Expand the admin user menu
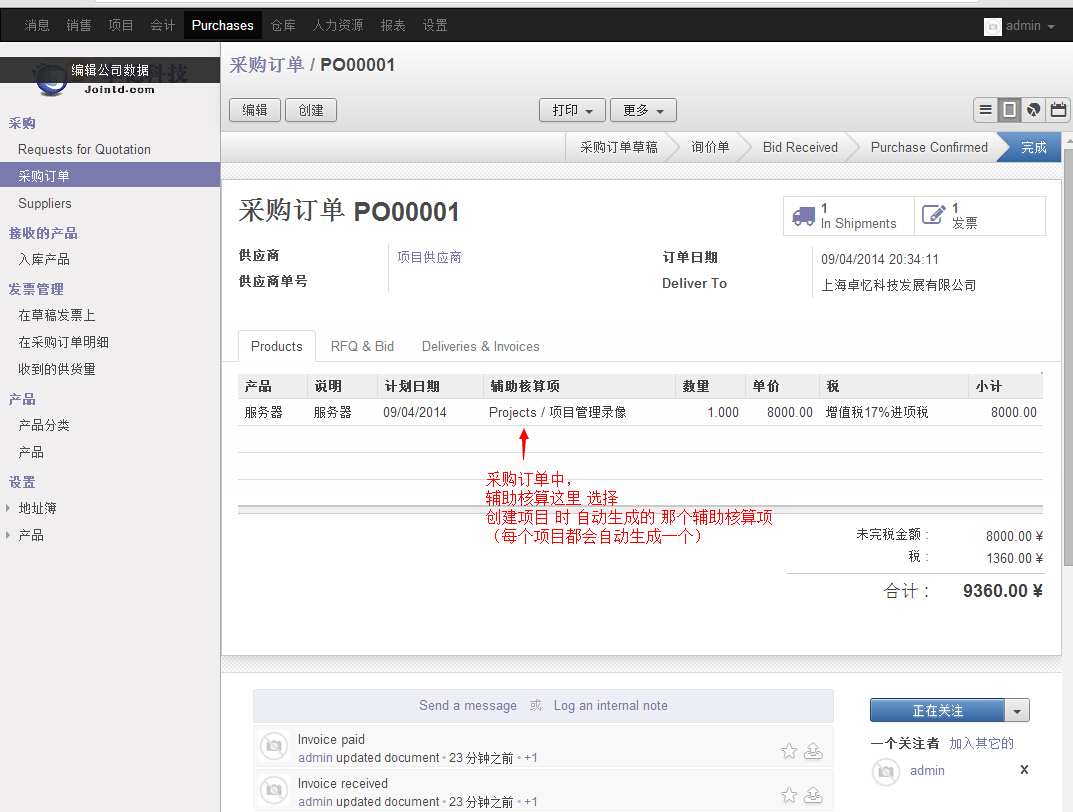Image resolution: width=1073 pixels, height=812 pixels. (x=1020, y=26)
